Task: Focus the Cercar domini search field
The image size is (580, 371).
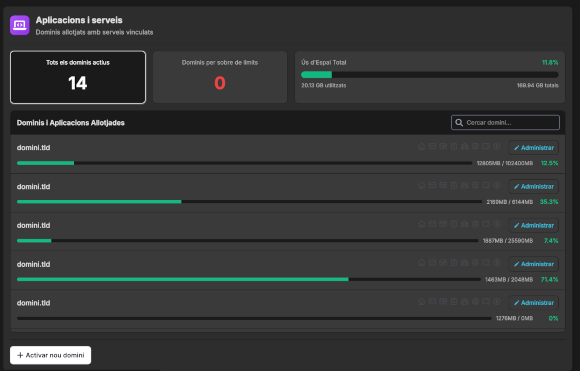Action: [x=505, y=122]
